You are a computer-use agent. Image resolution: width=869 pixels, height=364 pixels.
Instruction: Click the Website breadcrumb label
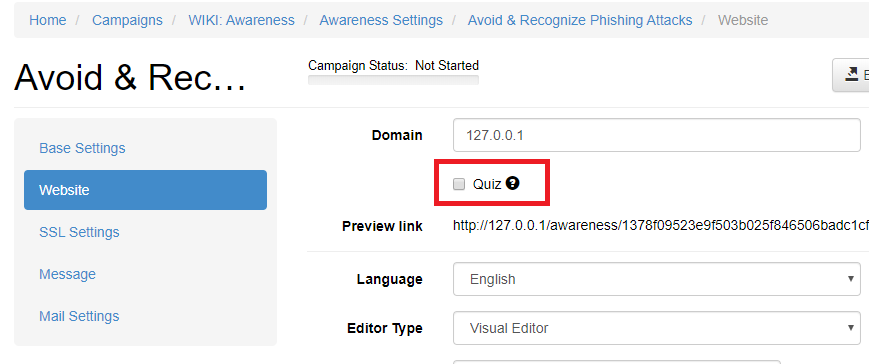click(x=743, y=20)
